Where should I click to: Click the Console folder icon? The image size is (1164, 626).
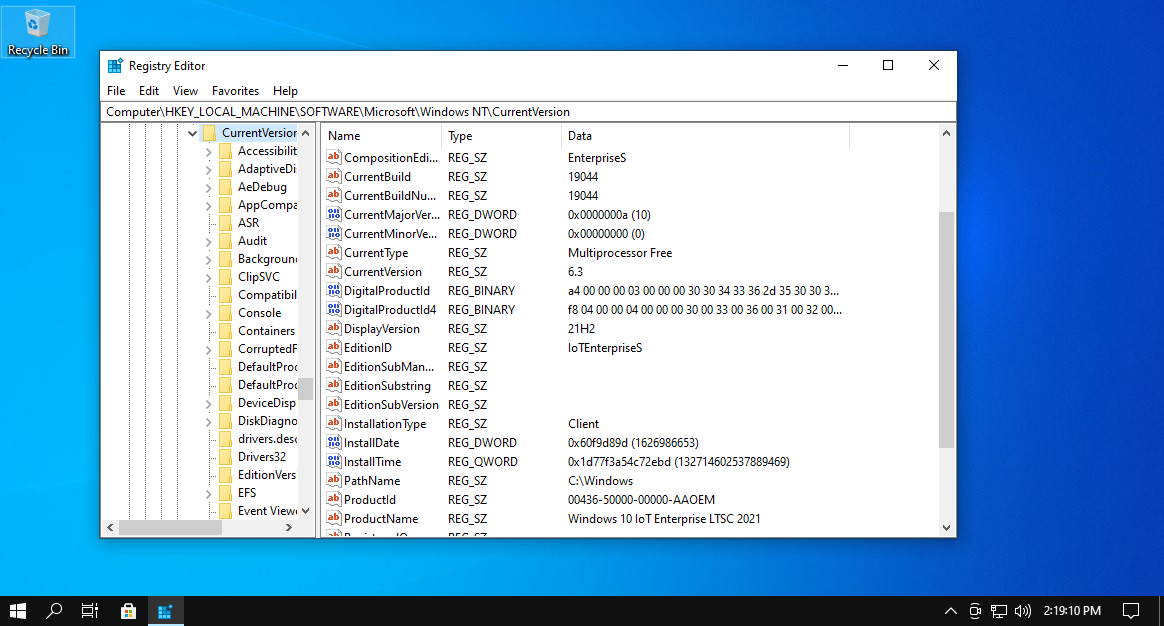click(226, 313)
